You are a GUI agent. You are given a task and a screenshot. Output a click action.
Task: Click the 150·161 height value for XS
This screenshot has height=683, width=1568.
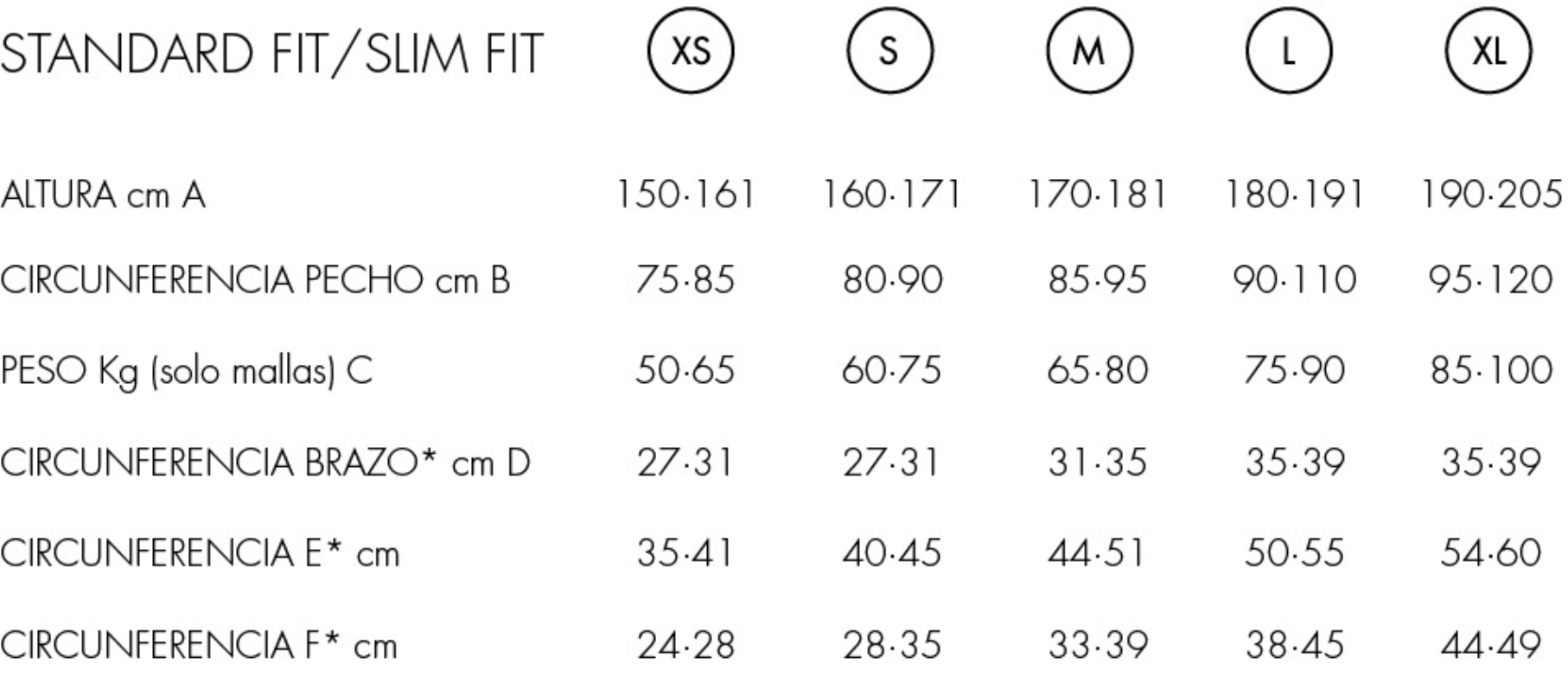(x=685, y=195)
